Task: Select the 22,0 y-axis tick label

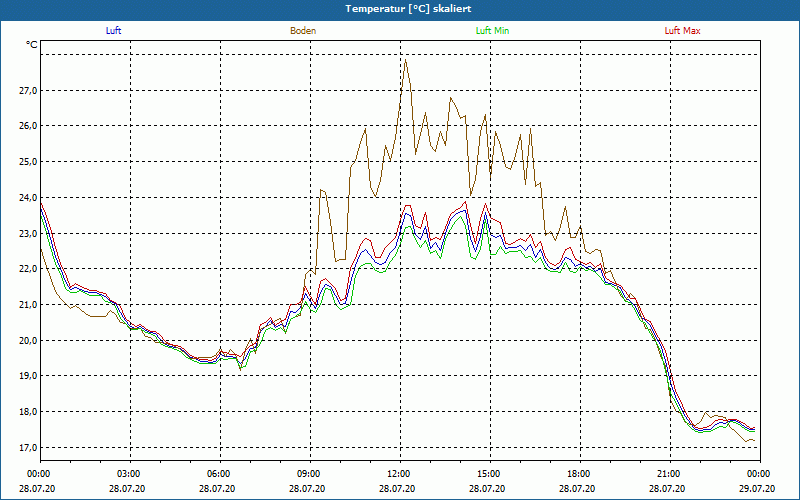Action: tap(27, 269)
